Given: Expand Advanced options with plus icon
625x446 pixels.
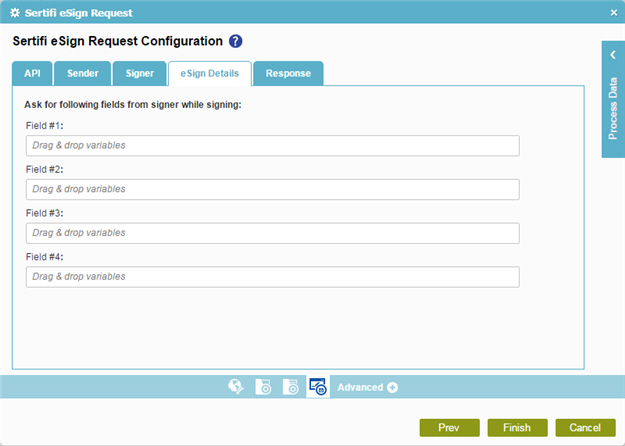Looking at the screenshot, I should (392, 387).
